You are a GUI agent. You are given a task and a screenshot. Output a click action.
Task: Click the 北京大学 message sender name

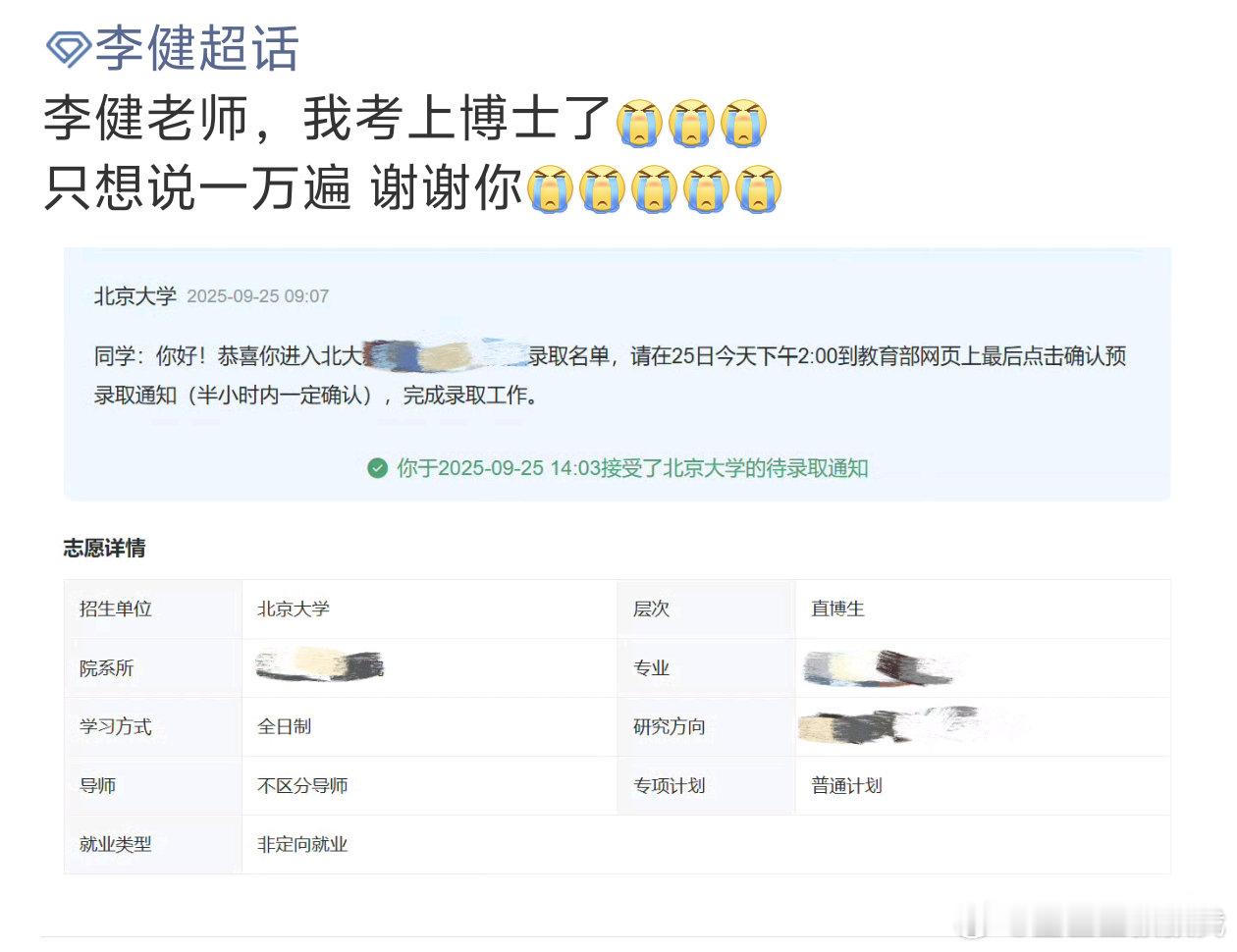click(x=134, y=296)
